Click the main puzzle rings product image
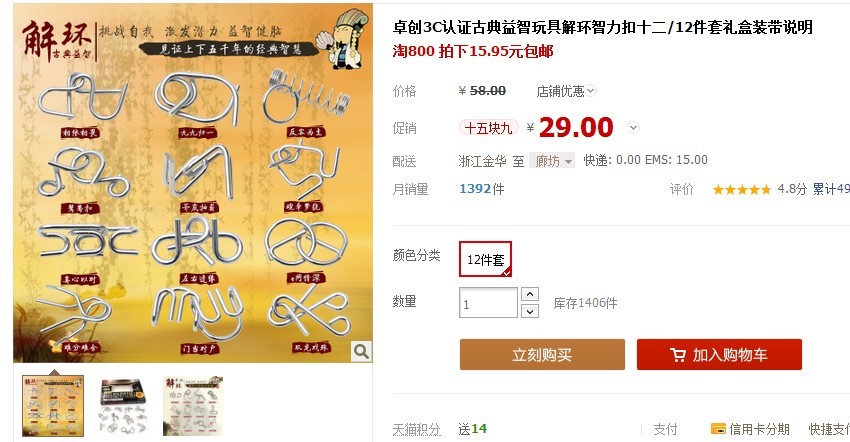Screen dimensions: 850x442 click(x=193, y=183)
